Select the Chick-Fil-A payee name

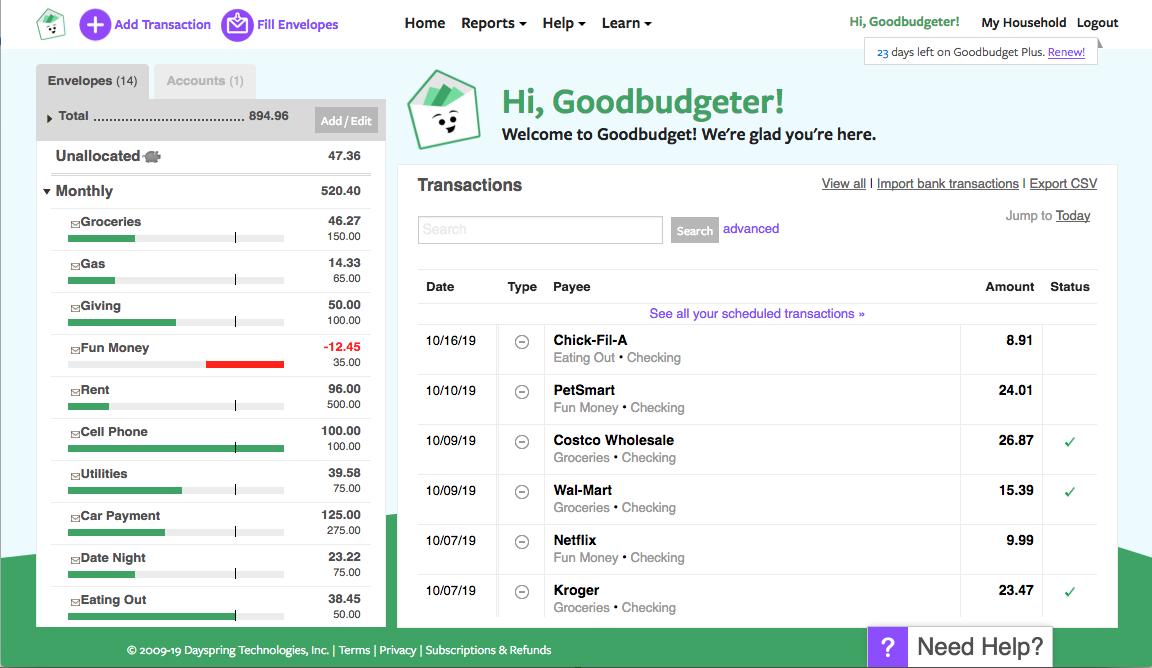(x=590, y=340)
